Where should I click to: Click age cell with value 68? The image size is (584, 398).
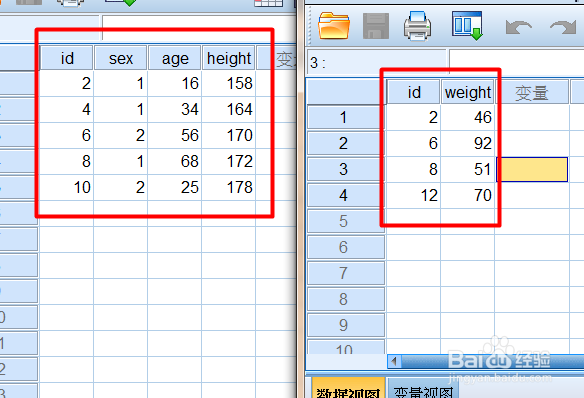(175, 161)
